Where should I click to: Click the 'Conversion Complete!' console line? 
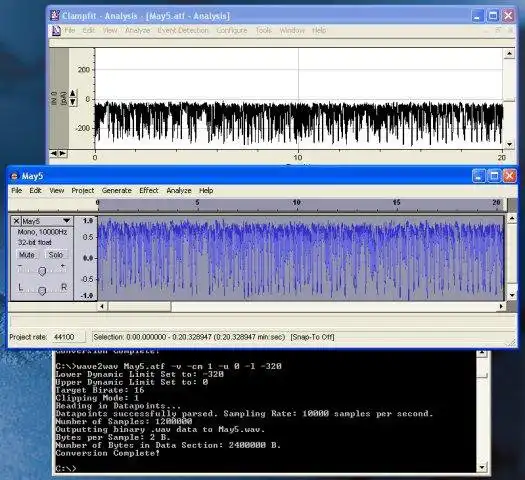(107, 453)
